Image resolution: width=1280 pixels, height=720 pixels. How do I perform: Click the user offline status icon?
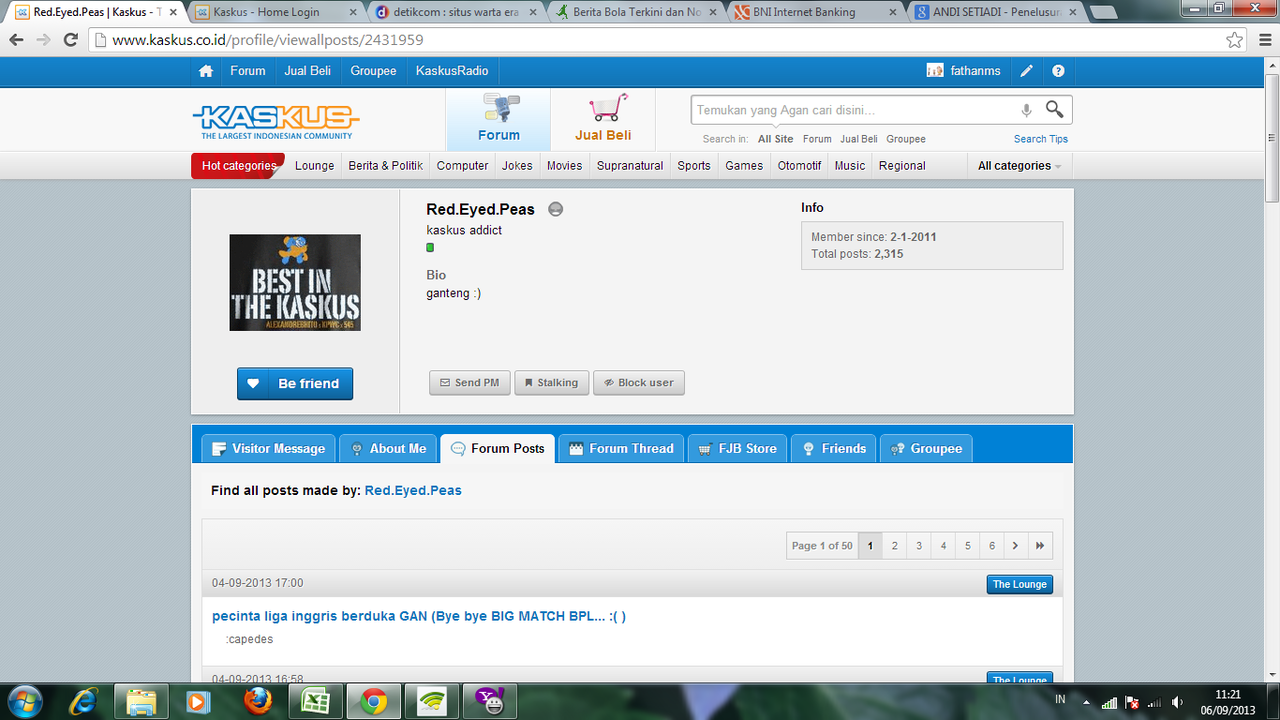(x=556, y=210)
